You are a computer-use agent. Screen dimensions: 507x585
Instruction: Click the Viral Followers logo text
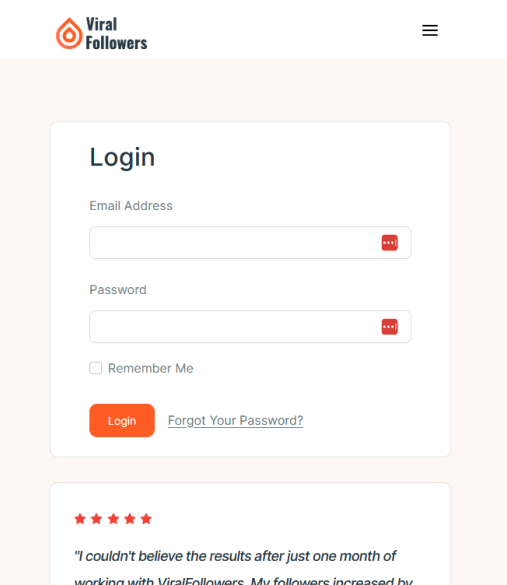tap(116, 33)
